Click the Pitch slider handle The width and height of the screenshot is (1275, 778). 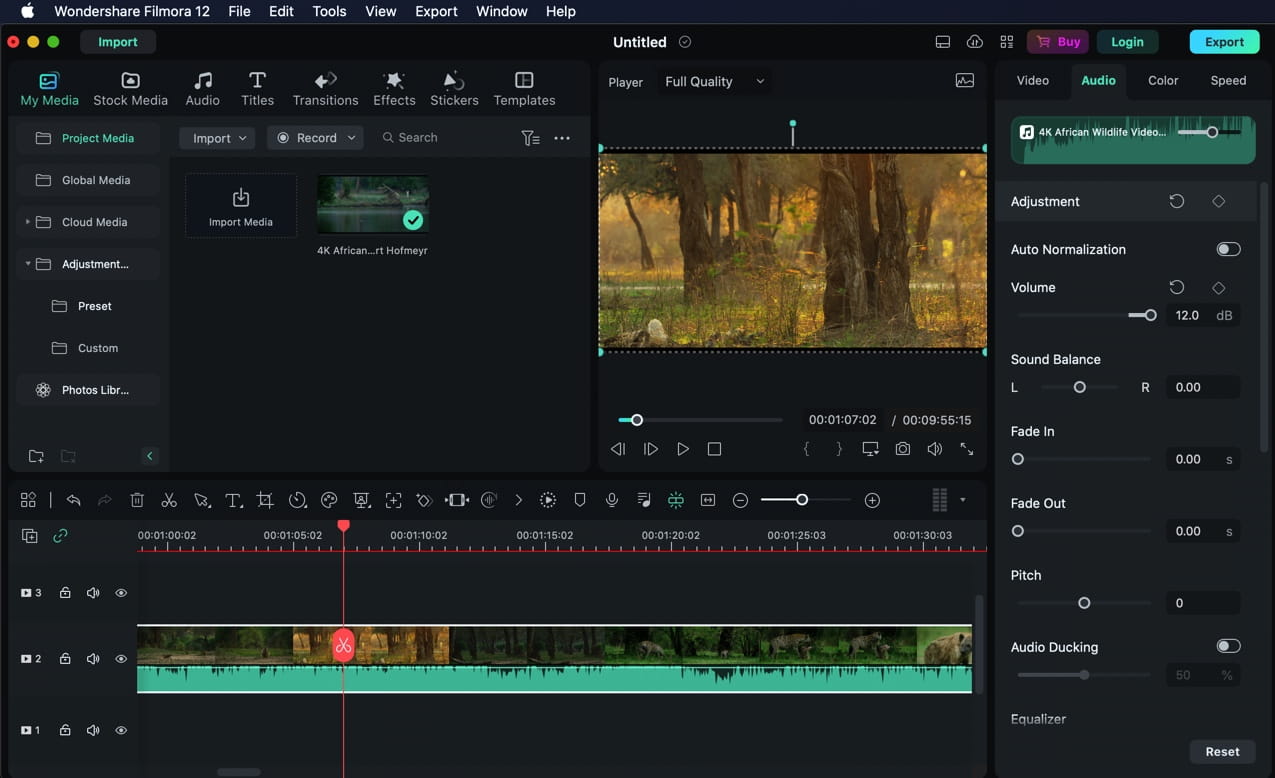[x=1084, y=603]
